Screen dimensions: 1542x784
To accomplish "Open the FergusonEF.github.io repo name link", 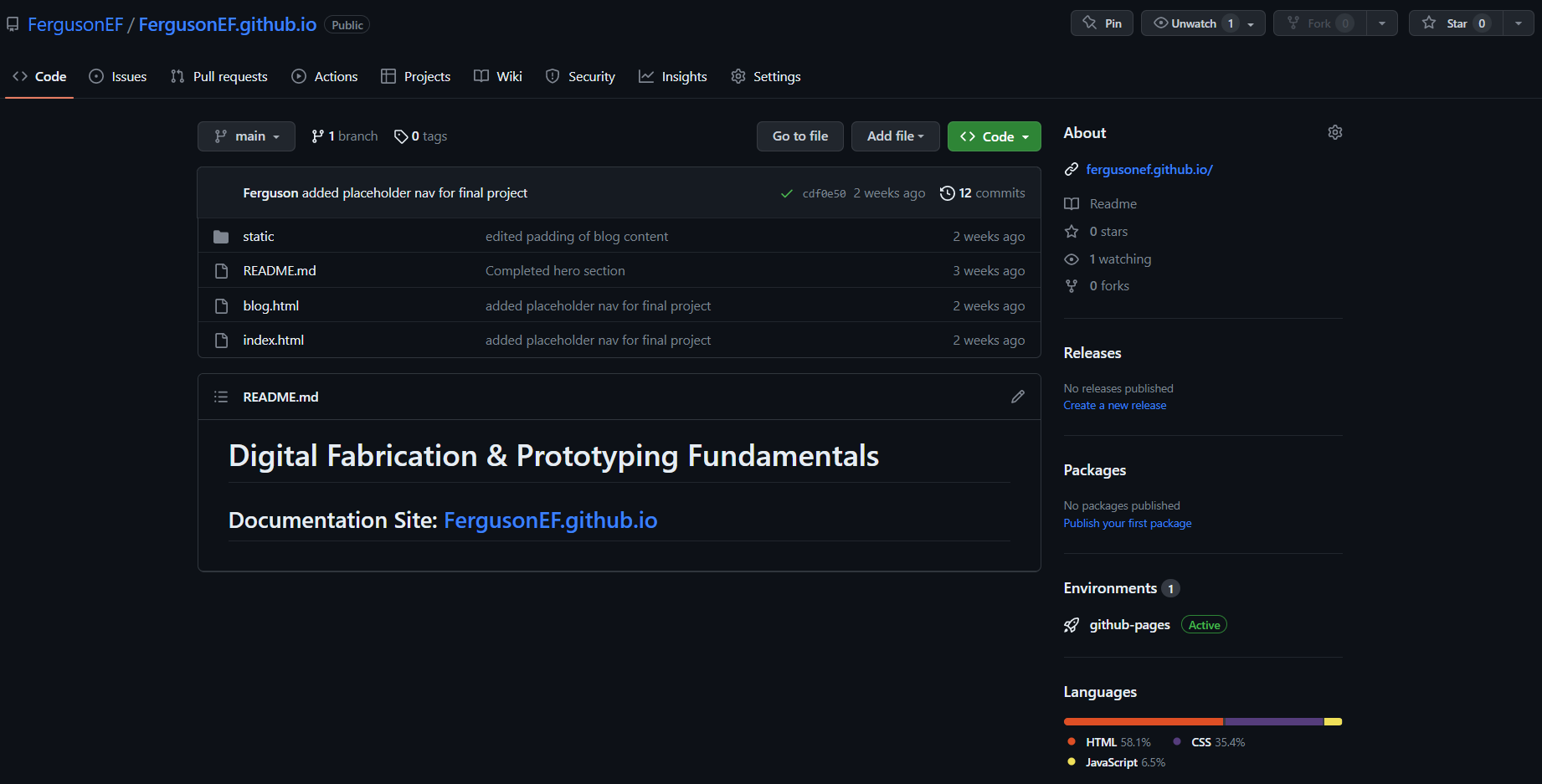I will (x=228, y=25).
